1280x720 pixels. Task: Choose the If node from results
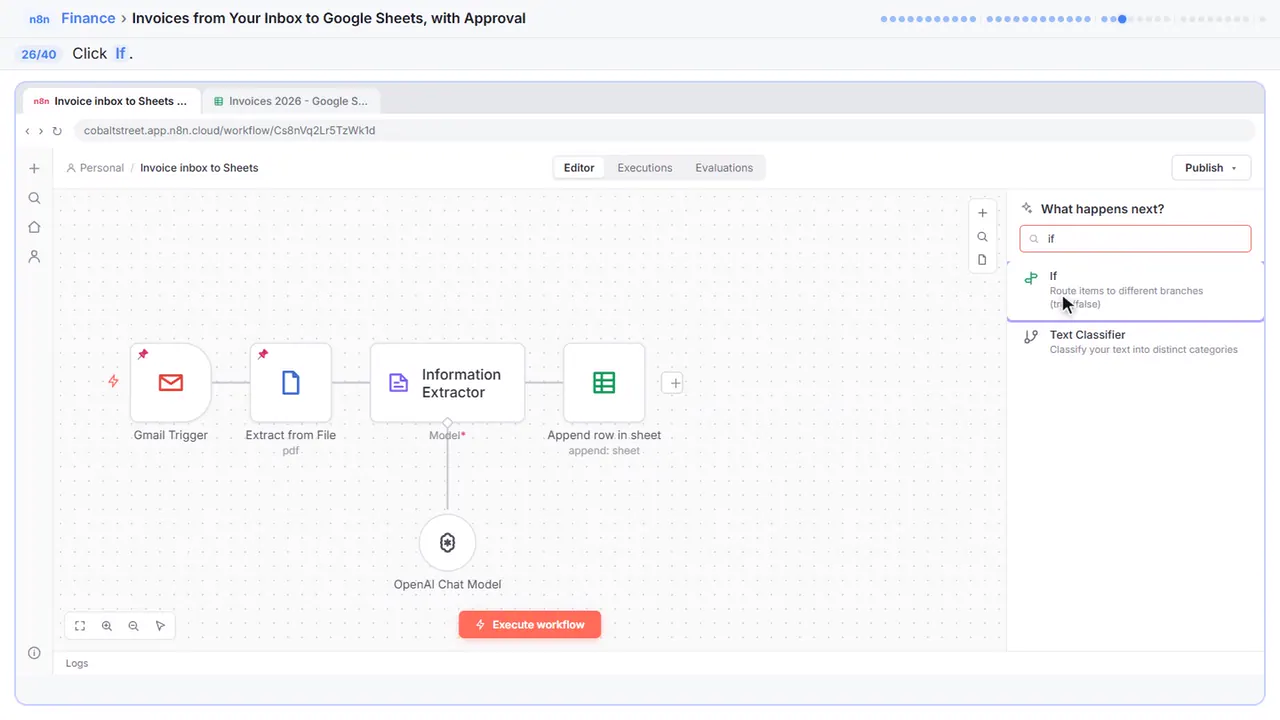[x=1136, y=290]
